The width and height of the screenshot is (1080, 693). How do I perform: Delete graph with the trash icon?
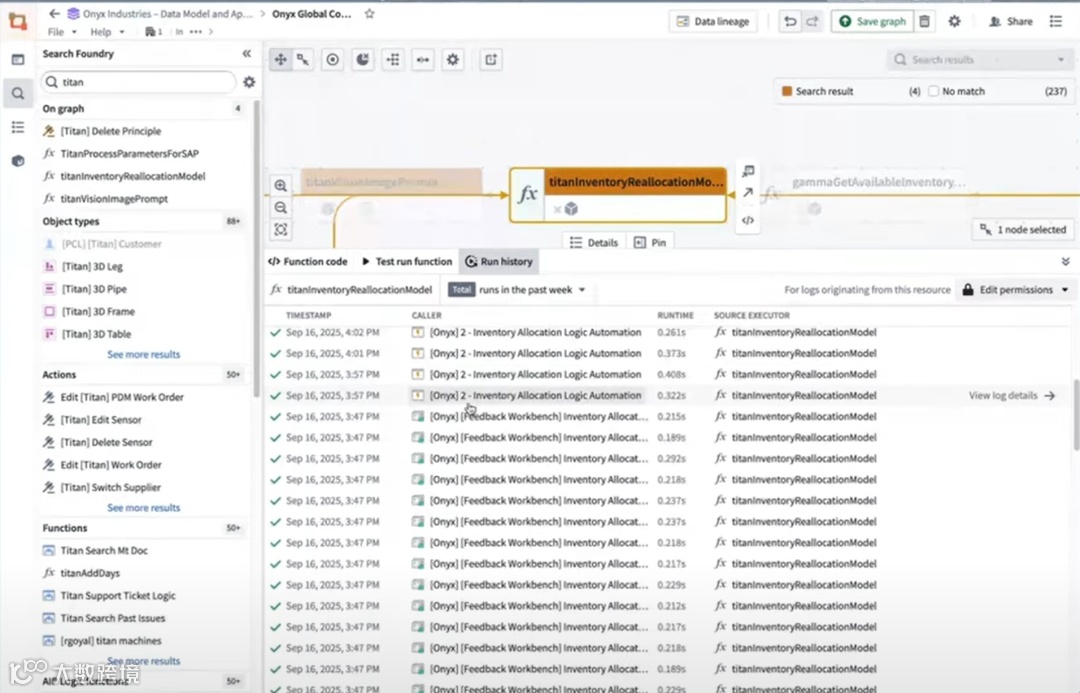[x=924, y=21]
